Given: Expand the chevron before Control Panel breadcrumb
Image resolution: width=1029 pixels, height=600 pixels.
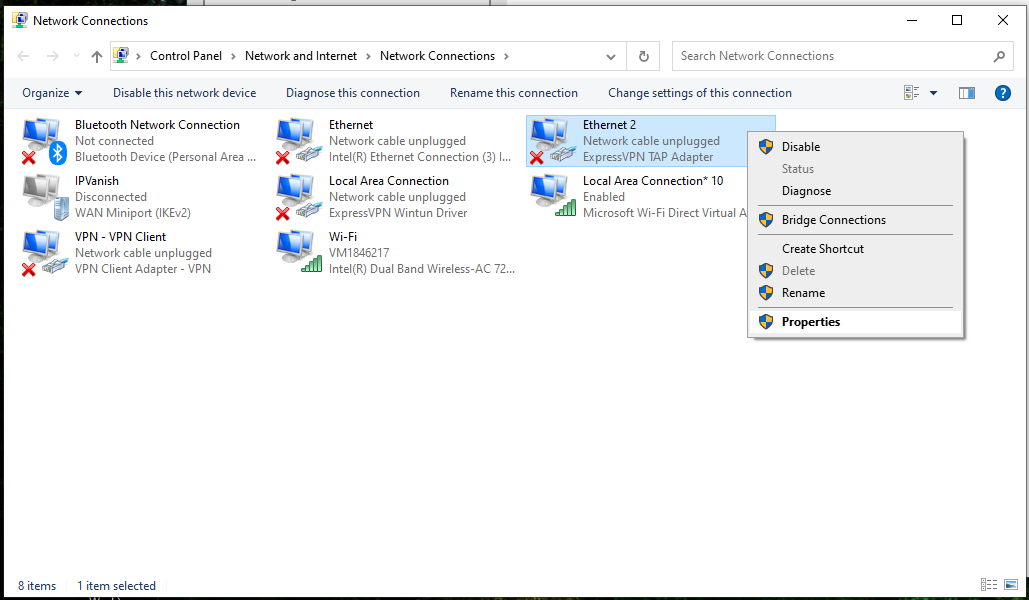Looking at the screenshot, I should click(x=138, y=56).
